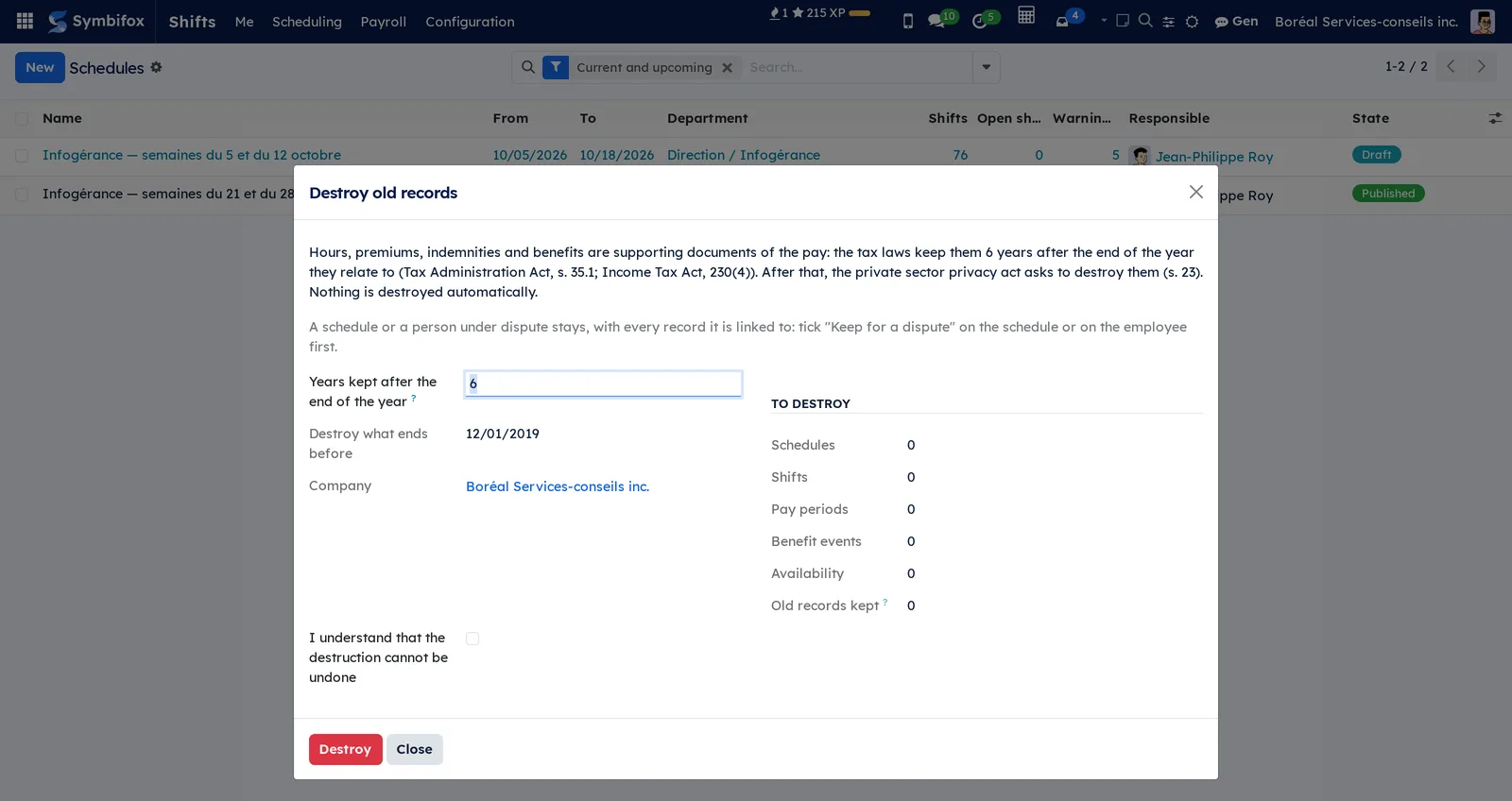Select all rows with the header checkbox

22,119
